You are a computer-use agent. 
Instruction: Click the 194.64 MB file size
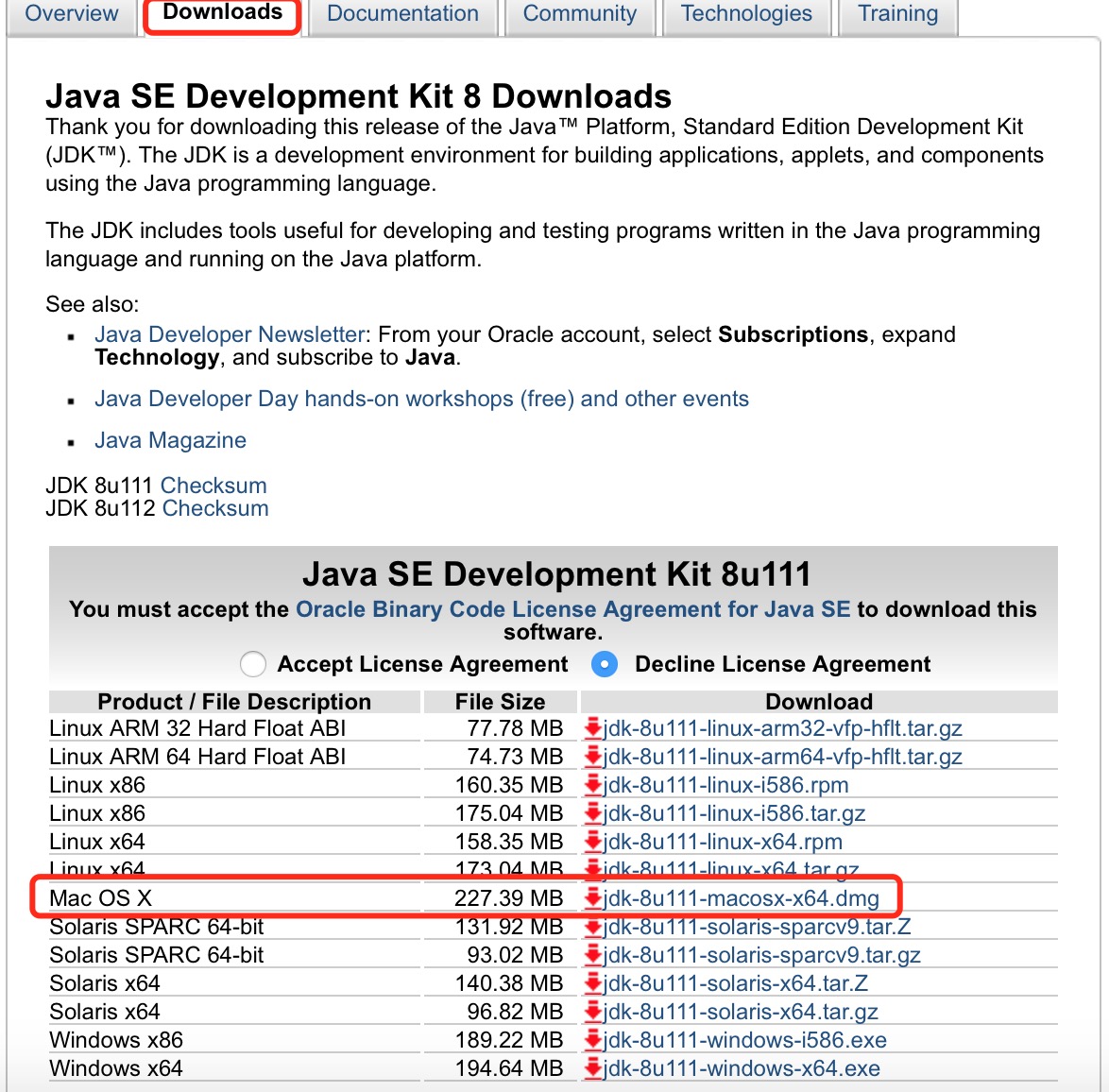508,1068
